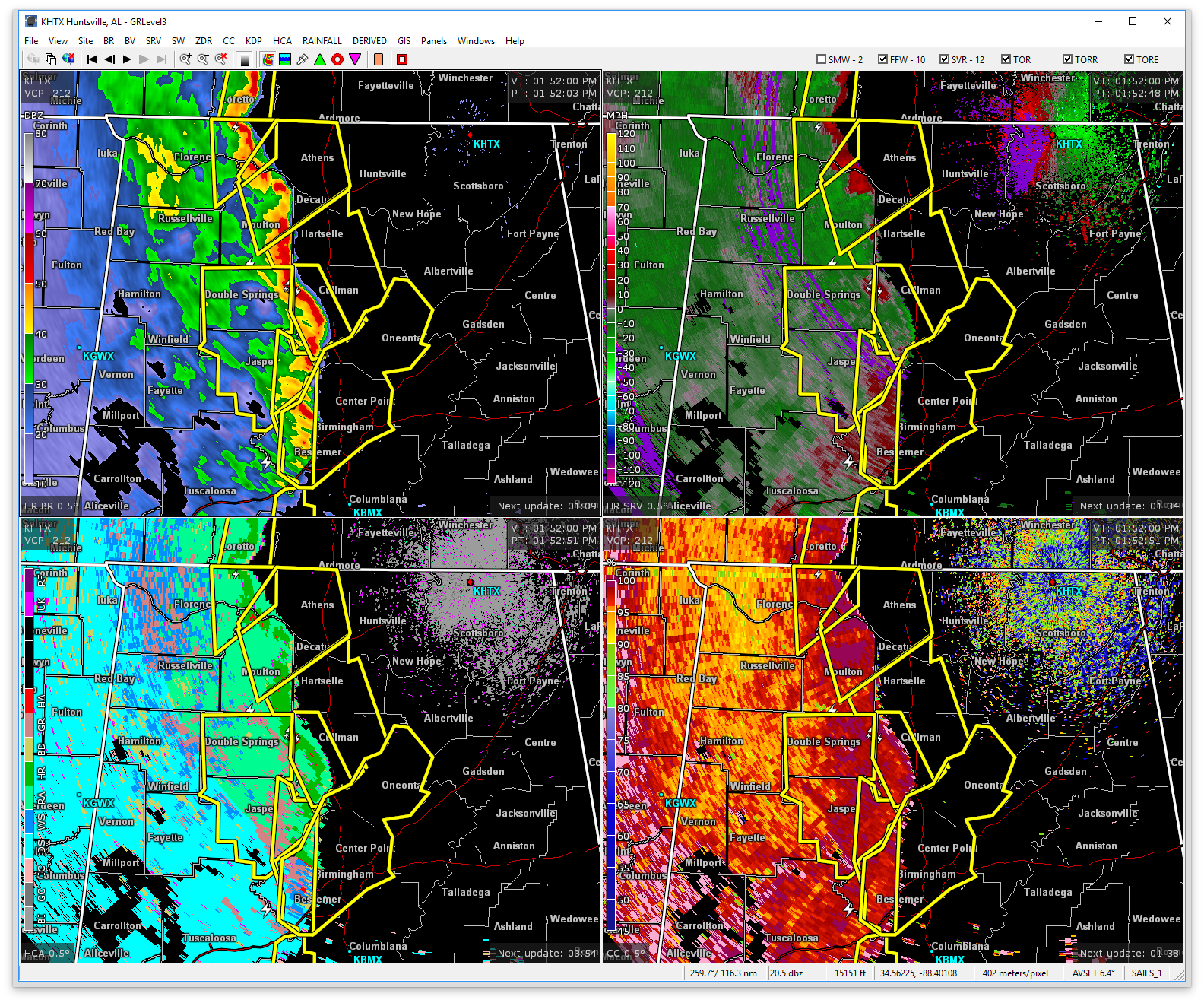Reset zoom with the red X magnifier

point(220,59)
